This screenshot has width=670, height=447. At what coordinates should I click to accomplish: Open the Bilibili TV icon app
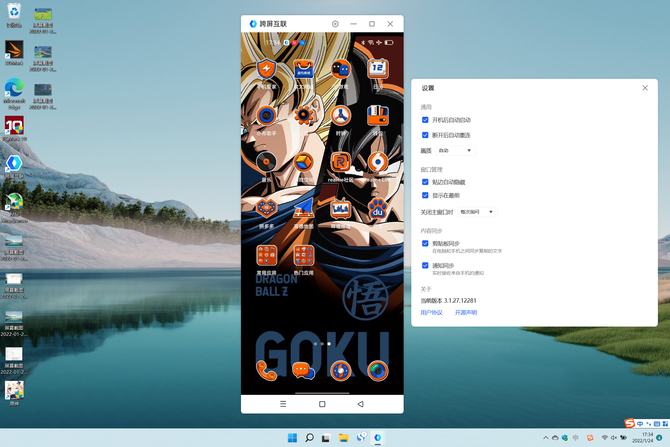pos(341,209)
